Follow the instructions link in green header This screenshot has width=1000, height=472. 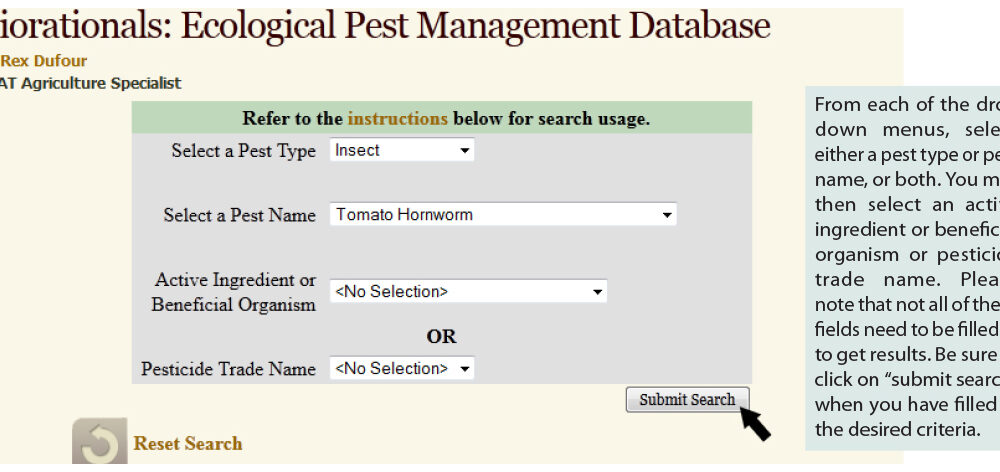point(397,119)
